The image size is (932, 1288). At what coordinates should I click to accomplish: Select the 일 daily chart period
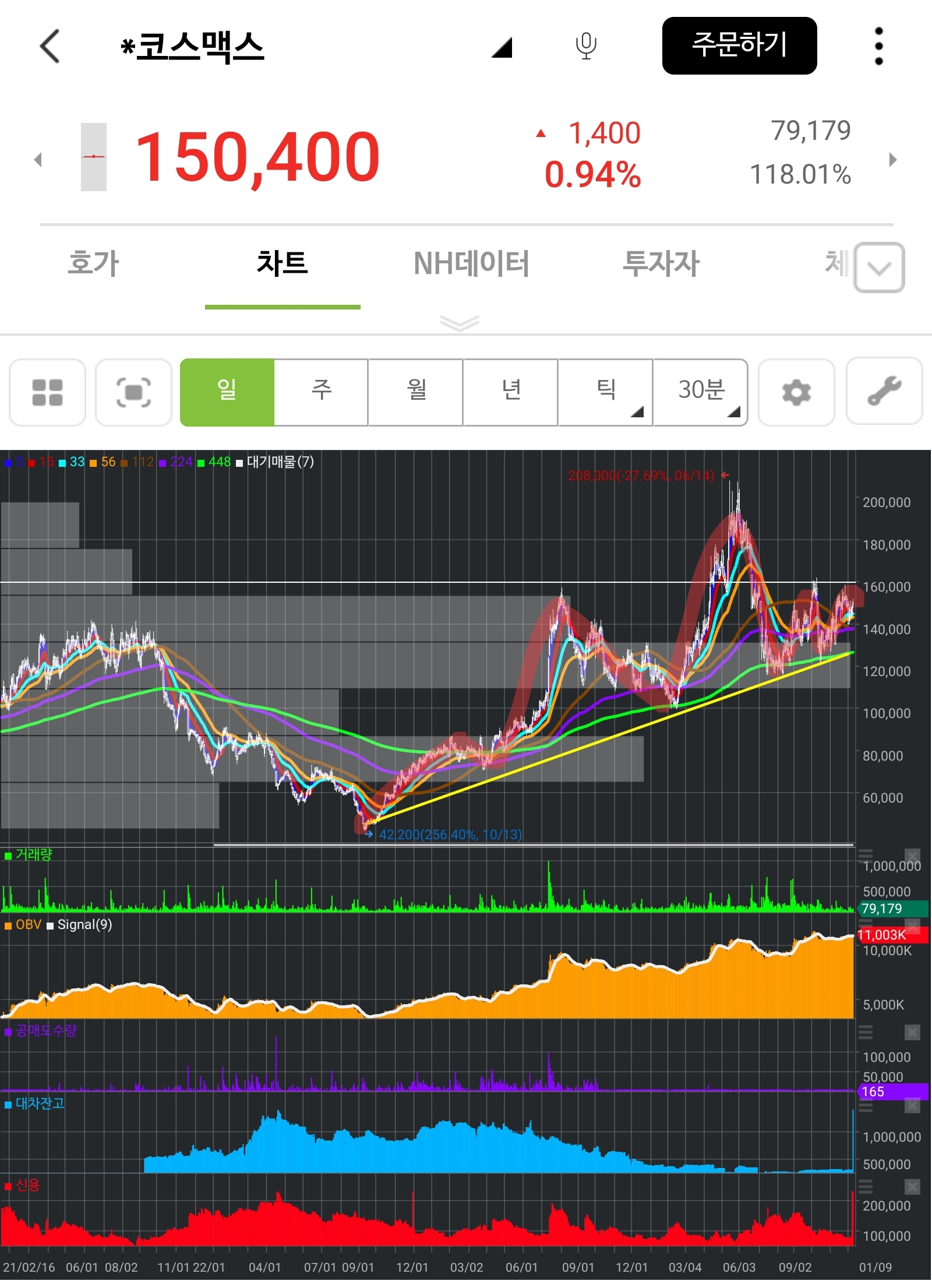point(227,392)
